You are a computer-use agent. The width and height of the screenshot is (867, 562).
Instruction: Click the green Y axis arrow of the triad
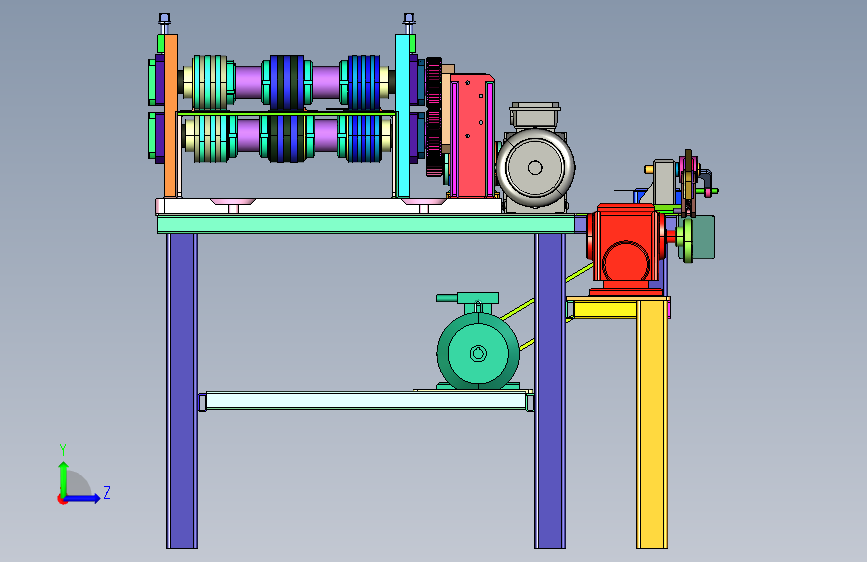(x=64, y=478)
